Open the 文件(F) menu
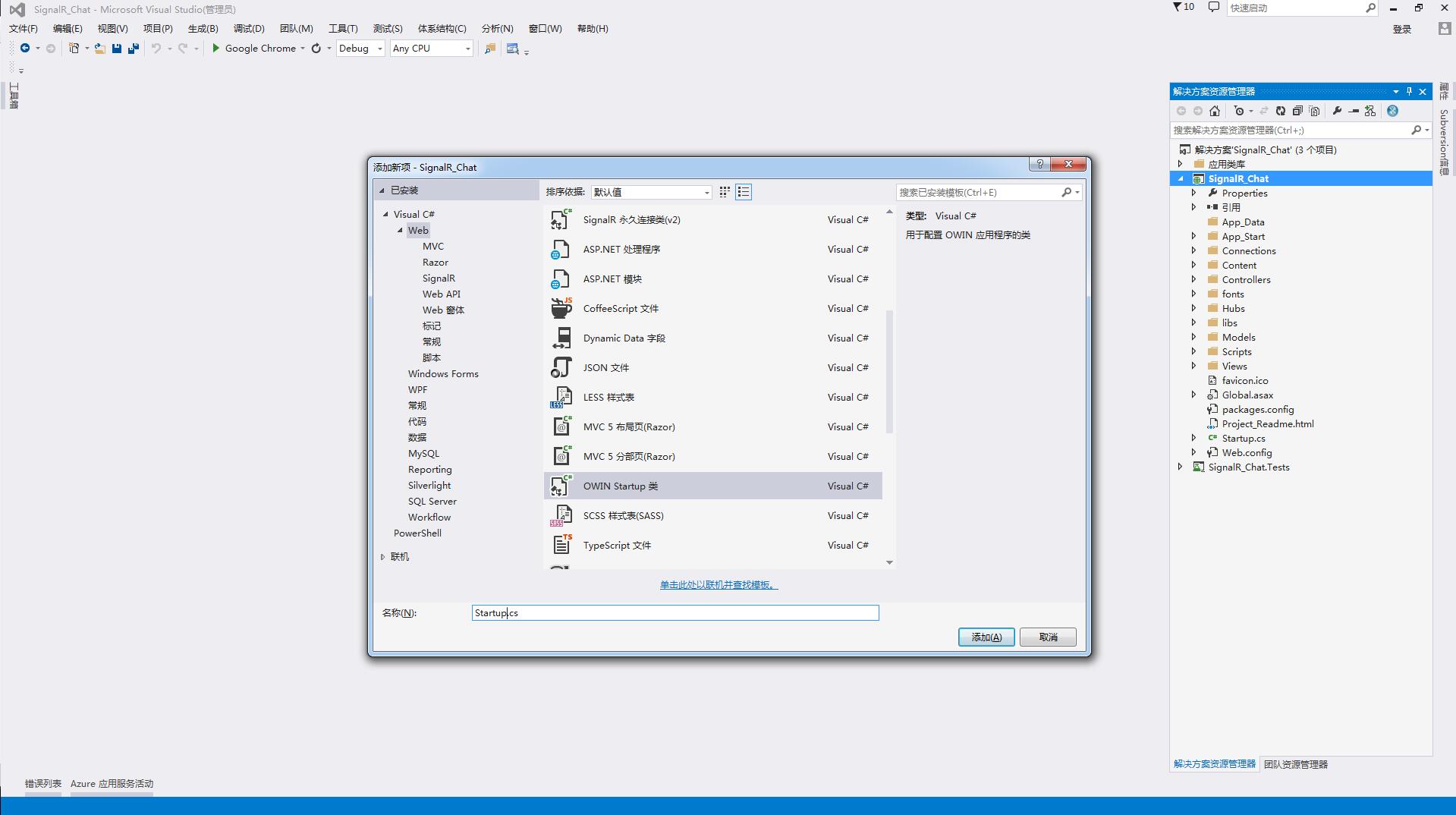The image size is (1456, 815). [24, 28]
